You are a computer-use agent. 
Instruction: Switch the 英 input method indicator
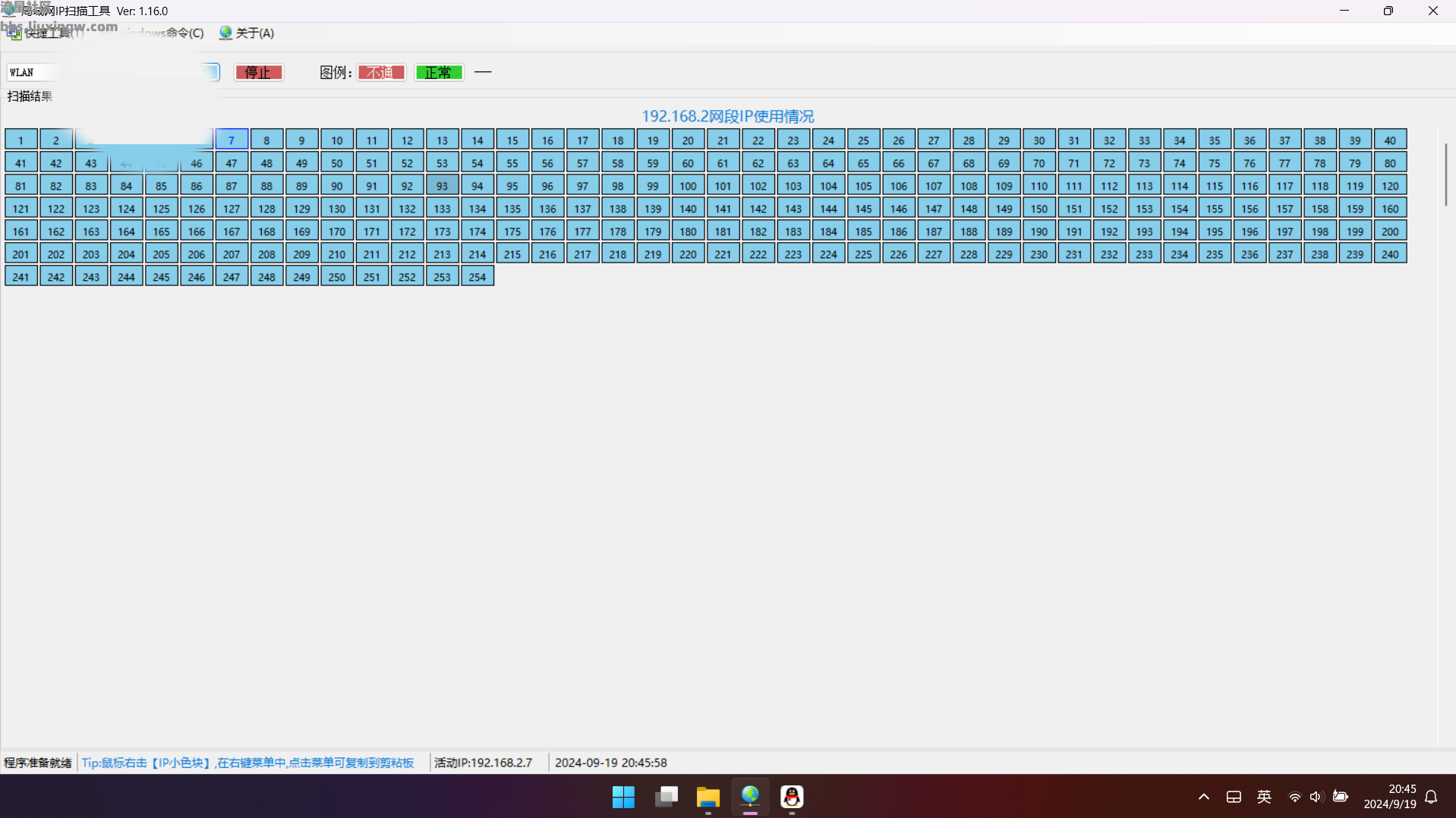pos(1264,797)
